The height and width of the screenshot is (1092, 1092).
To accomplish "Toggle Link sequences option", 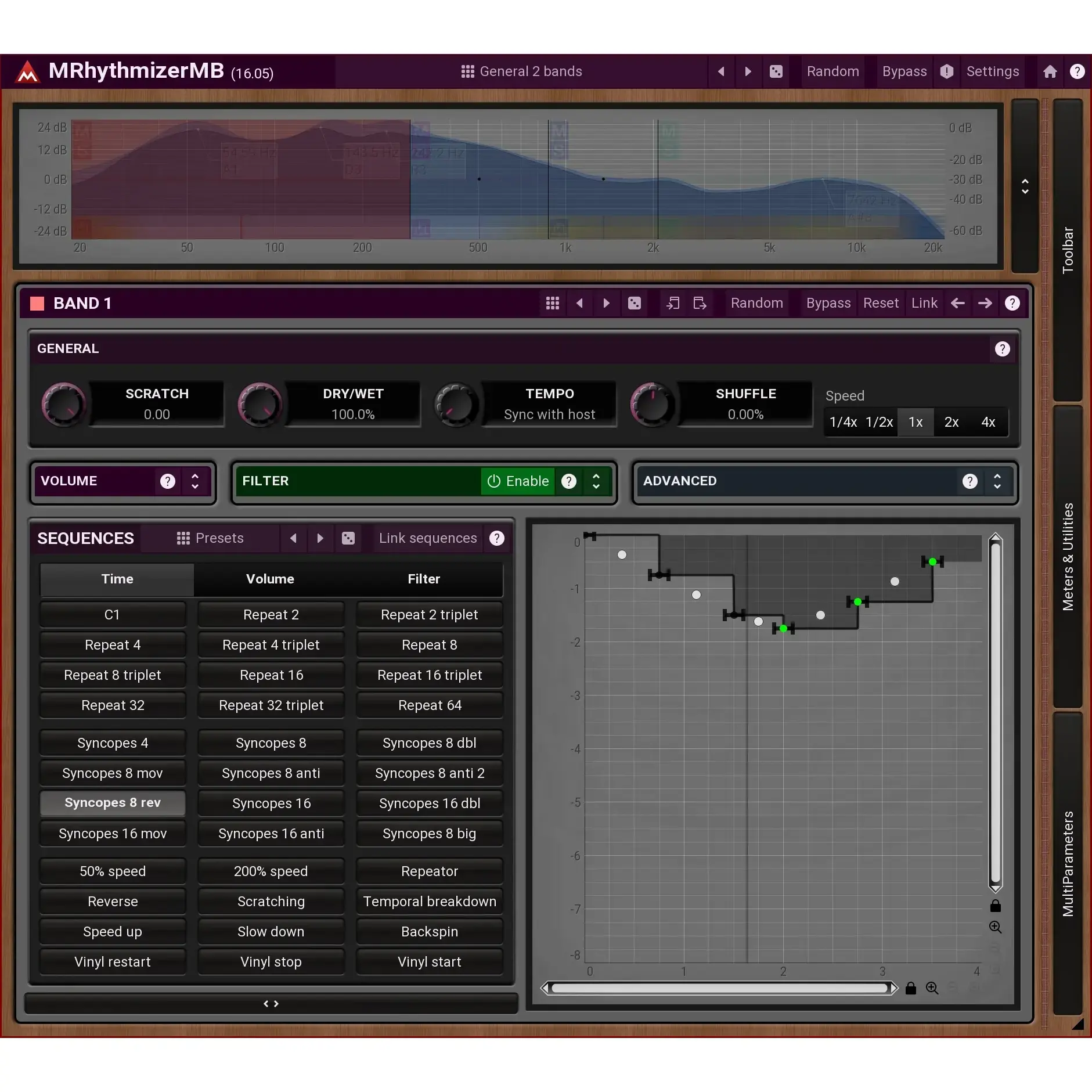I will (428, 538).
